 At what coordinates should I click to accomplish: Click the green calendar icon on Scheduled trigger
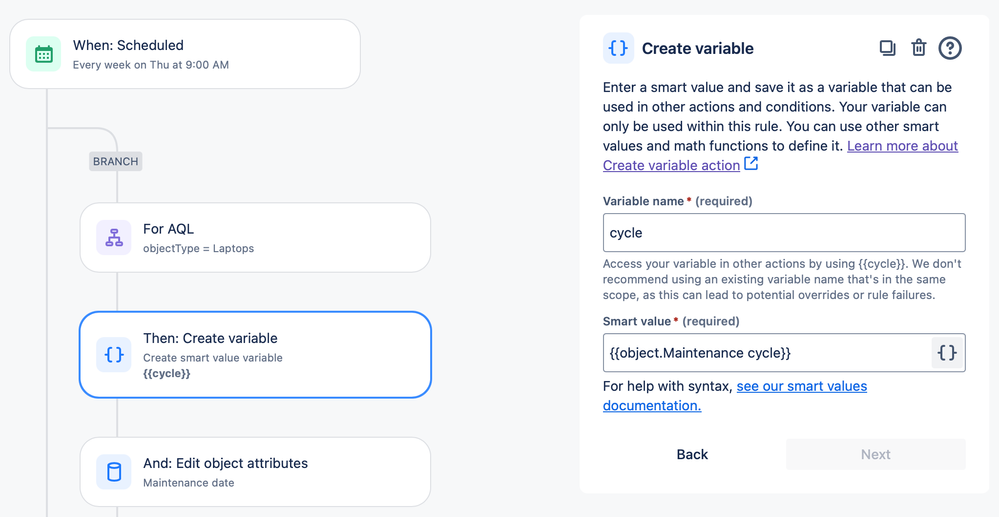tap(43, 54)
